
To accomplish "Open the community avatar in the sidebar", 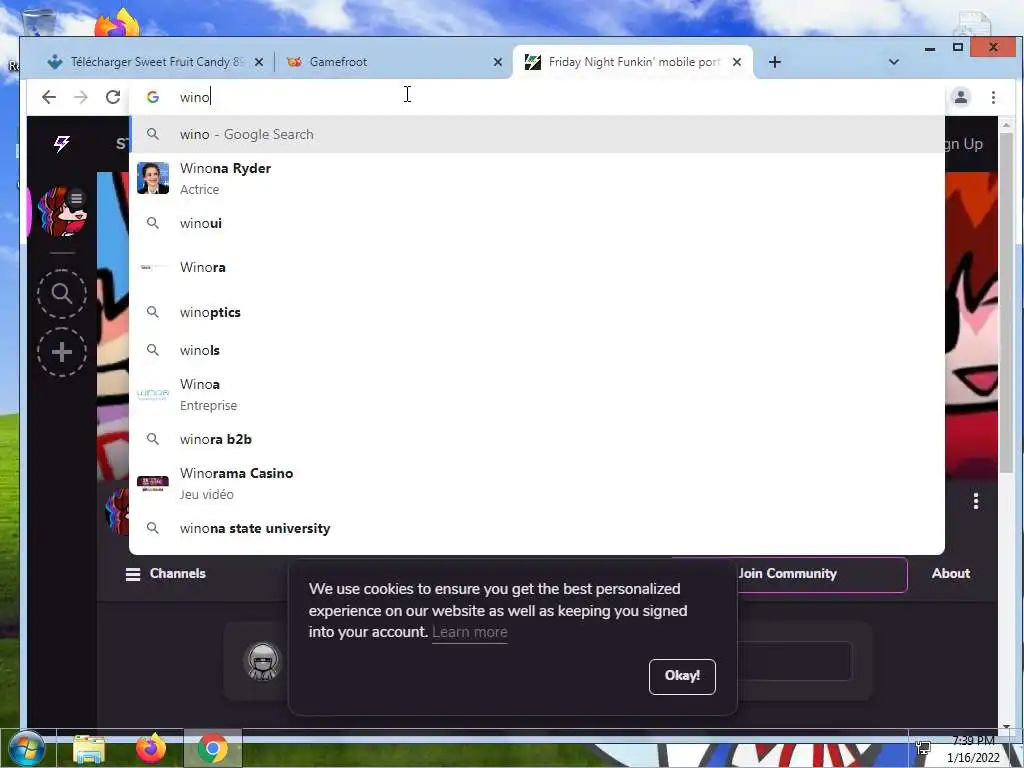I will (x=61, y=212).
